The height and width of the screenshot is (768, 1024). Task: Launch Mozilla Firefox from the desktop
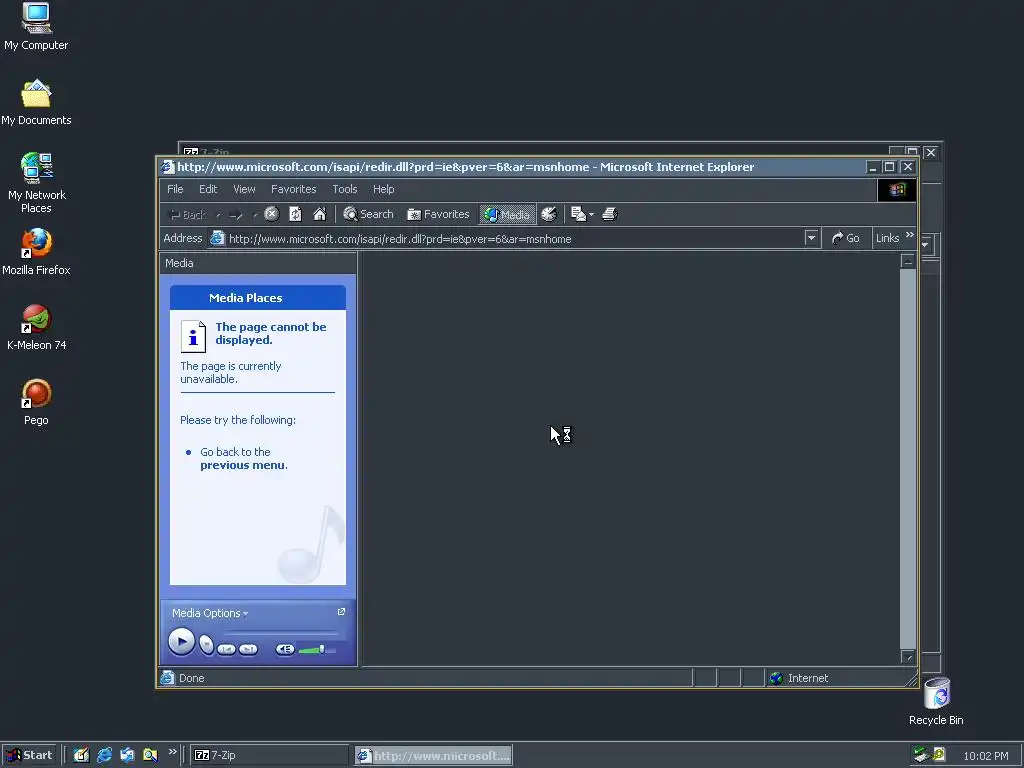[x=36, y=252]
